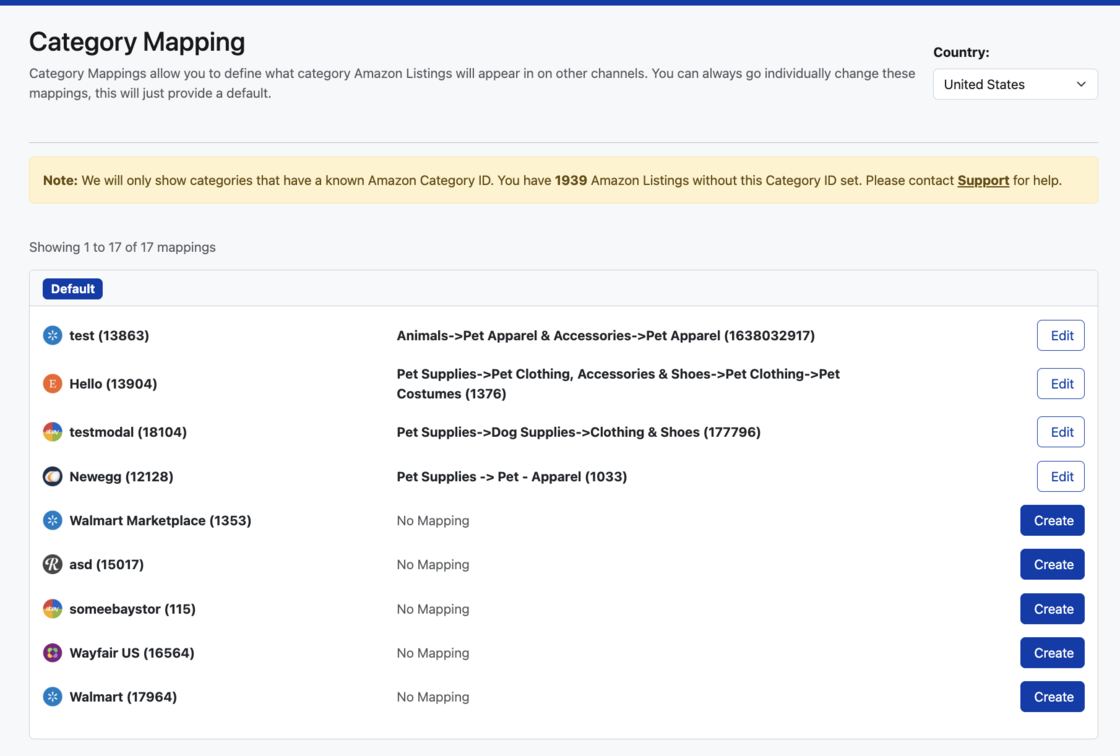Edit the Newegg (12128) mapping

click(x=1061, y=476)
